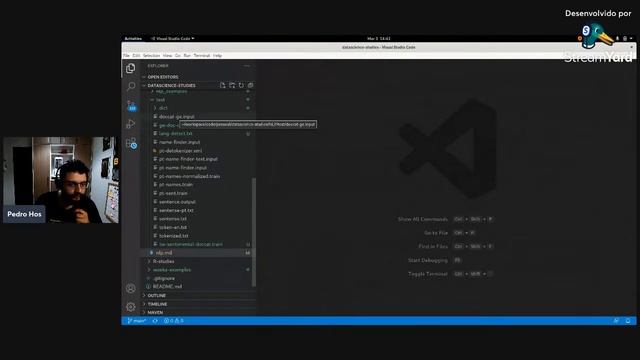
Task: Open token-en.txt file
Action: [x=196, y=227]
